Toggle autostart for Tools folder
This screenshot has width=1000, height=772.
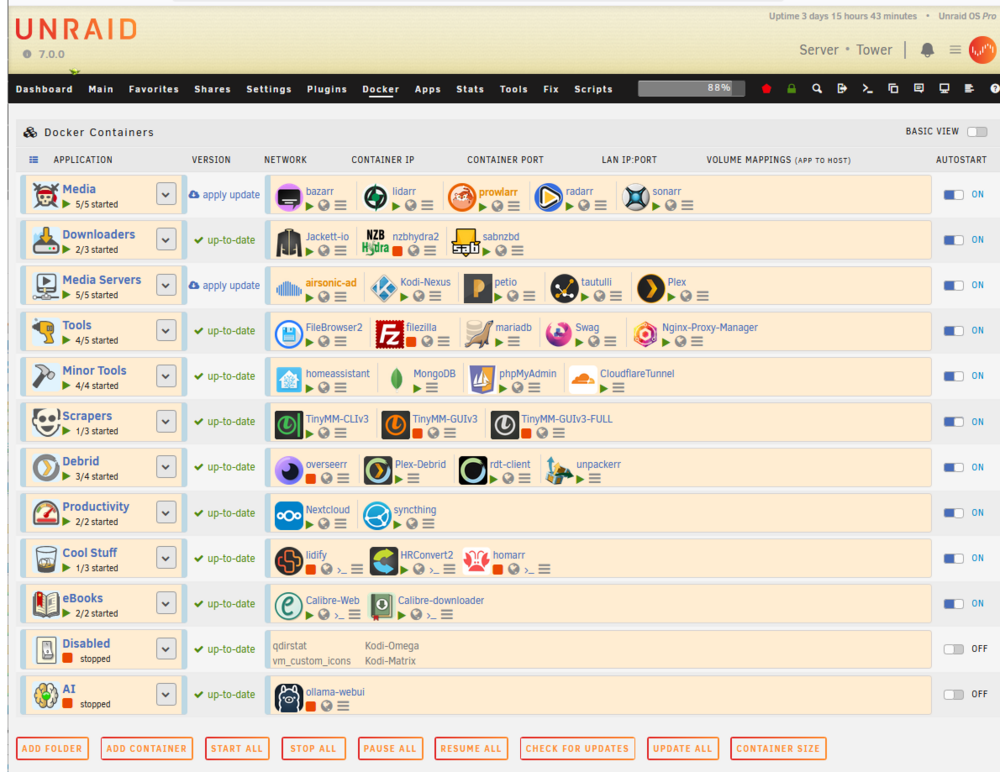[x=953, y=330]
